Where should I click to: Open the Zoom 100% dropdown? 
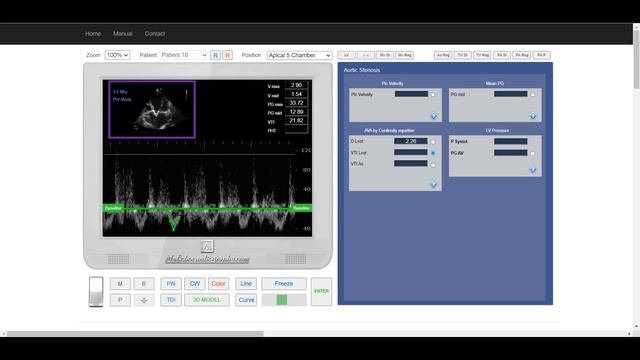point(117,55)
